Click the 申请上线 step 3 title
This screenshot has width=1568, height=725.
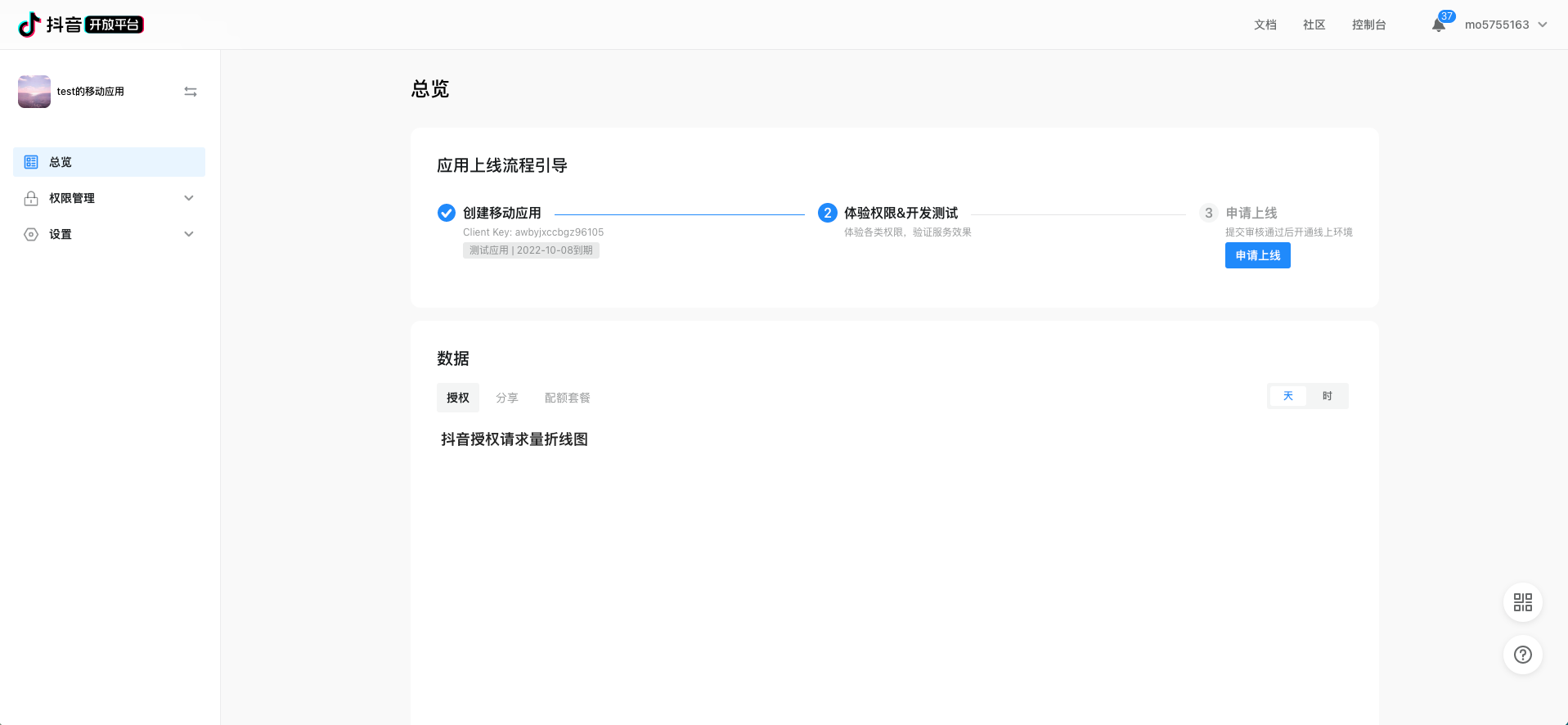(x=1251, y=213)
